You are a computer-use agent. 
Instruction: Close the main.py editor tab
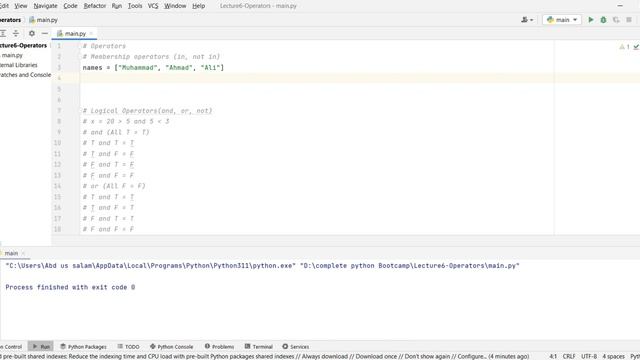tap(91, 33)
